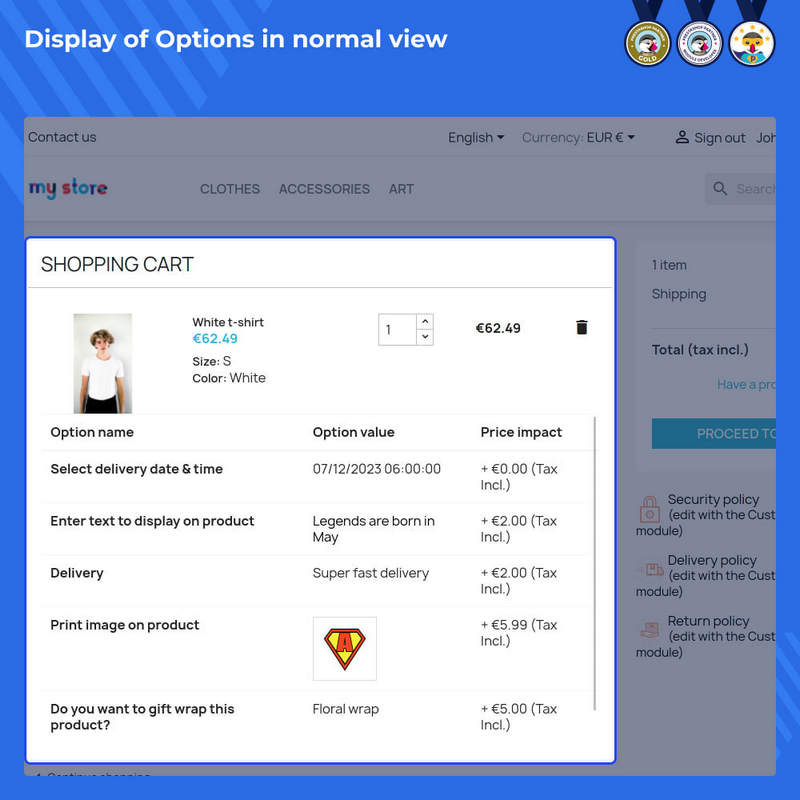Click the Proceed to checkout button
This screenshot has width=800, height=800.
[x=714, y=434]
